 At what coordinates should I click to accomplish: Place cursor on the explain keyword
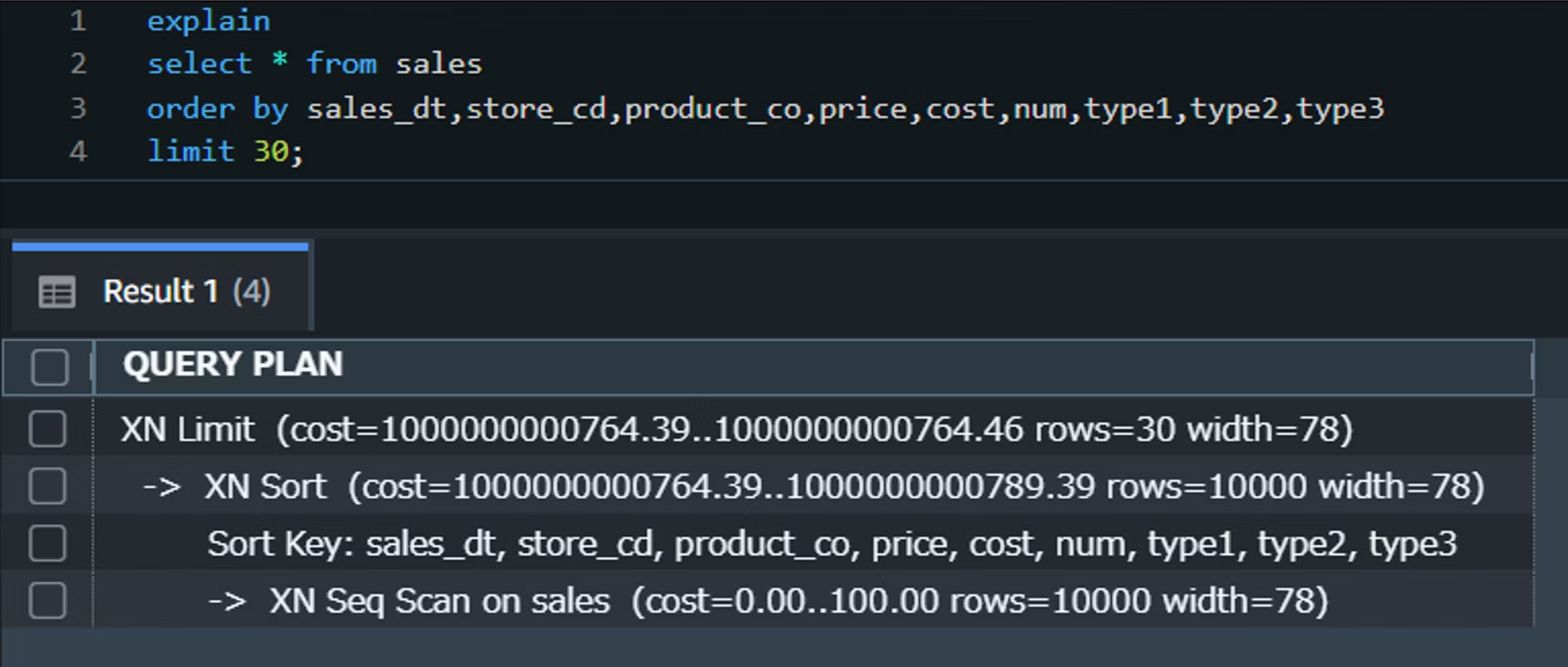209,21
